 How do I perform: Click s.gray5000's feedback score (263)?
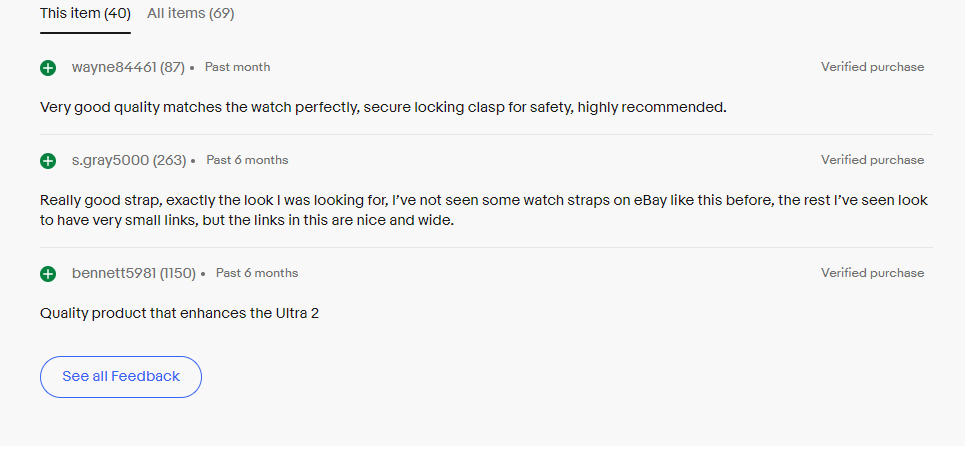pos(170,160)
